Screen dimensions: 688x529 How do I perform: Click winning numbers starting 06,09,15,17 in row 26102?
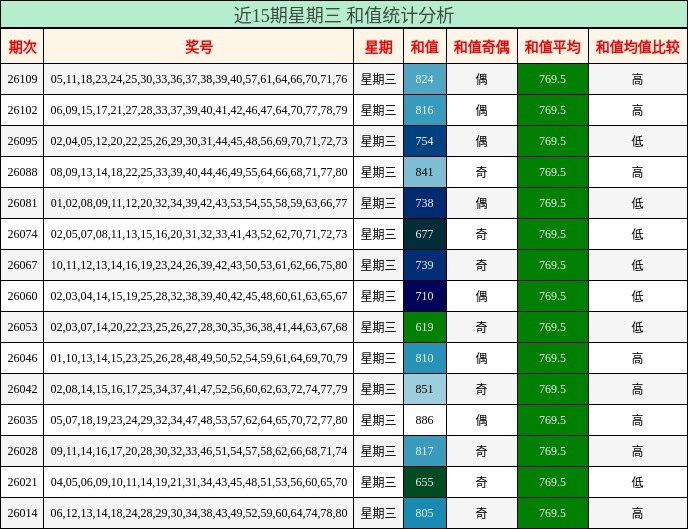coord(199,110)
